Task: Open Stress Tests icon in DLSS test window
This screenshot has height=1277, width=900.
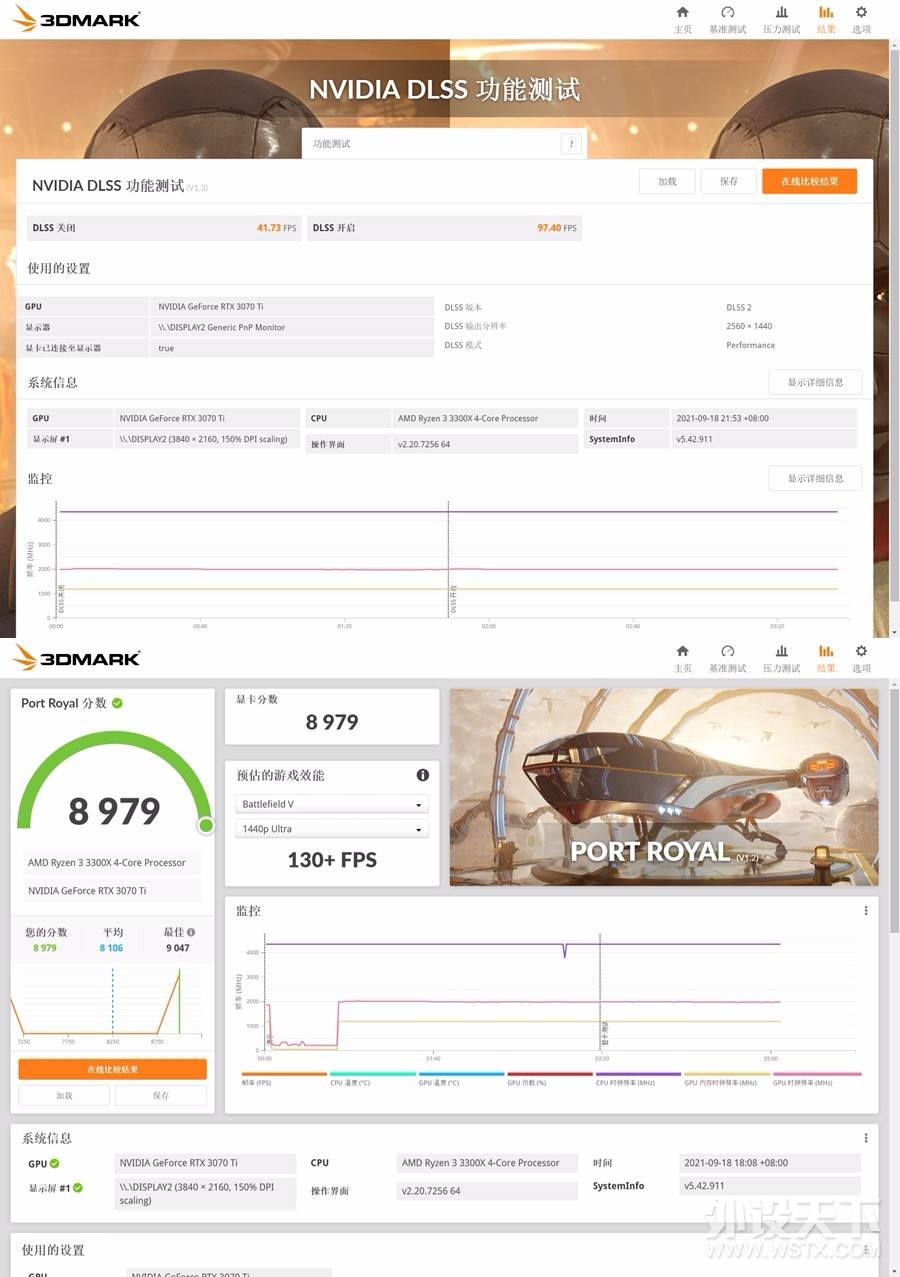Action: point(782,12)
